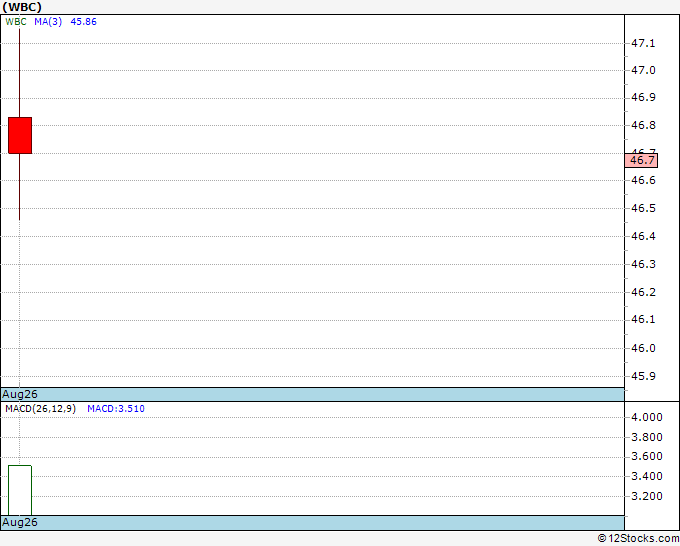Click the (WBC) chart title

tap(22, 7)
